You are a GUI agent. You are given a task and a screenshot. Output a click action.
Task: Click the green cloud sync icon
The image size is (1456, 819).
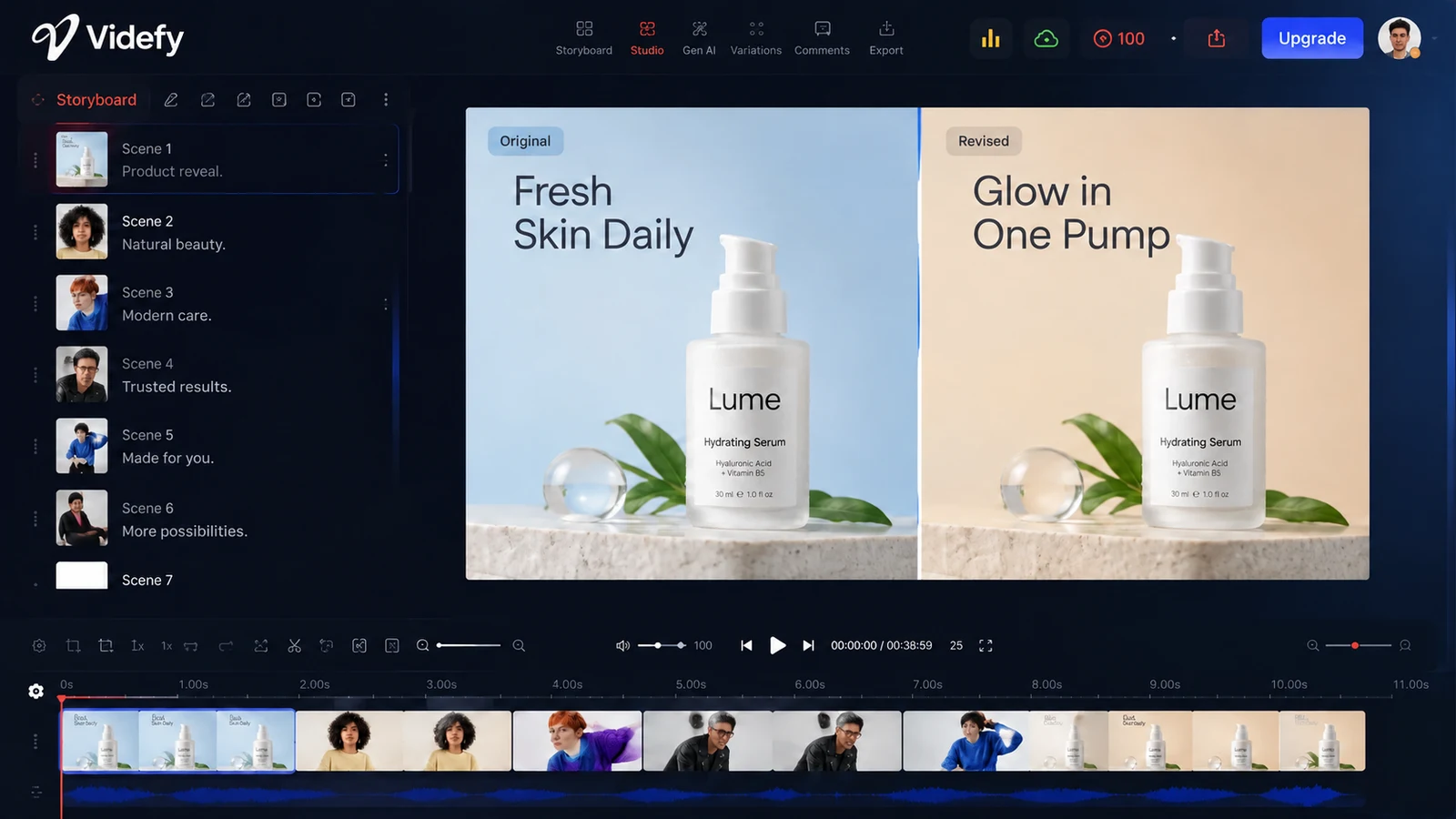[1046, 38]
